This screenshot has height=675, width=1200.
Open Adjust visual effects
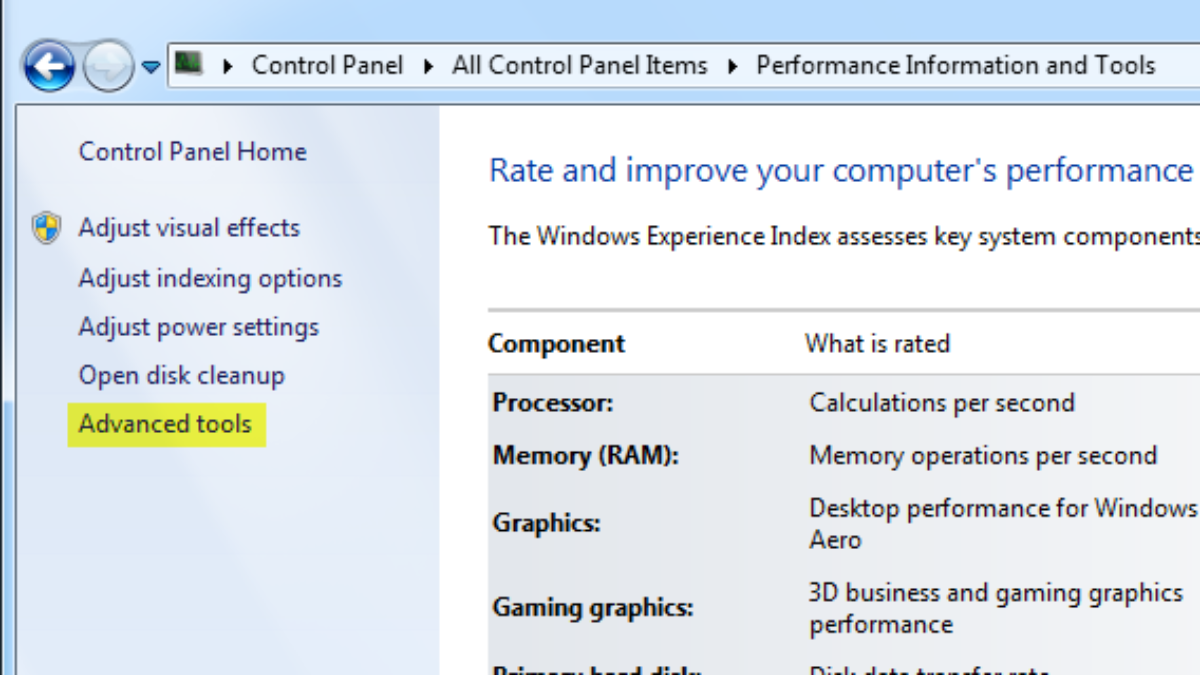(189, 228)
